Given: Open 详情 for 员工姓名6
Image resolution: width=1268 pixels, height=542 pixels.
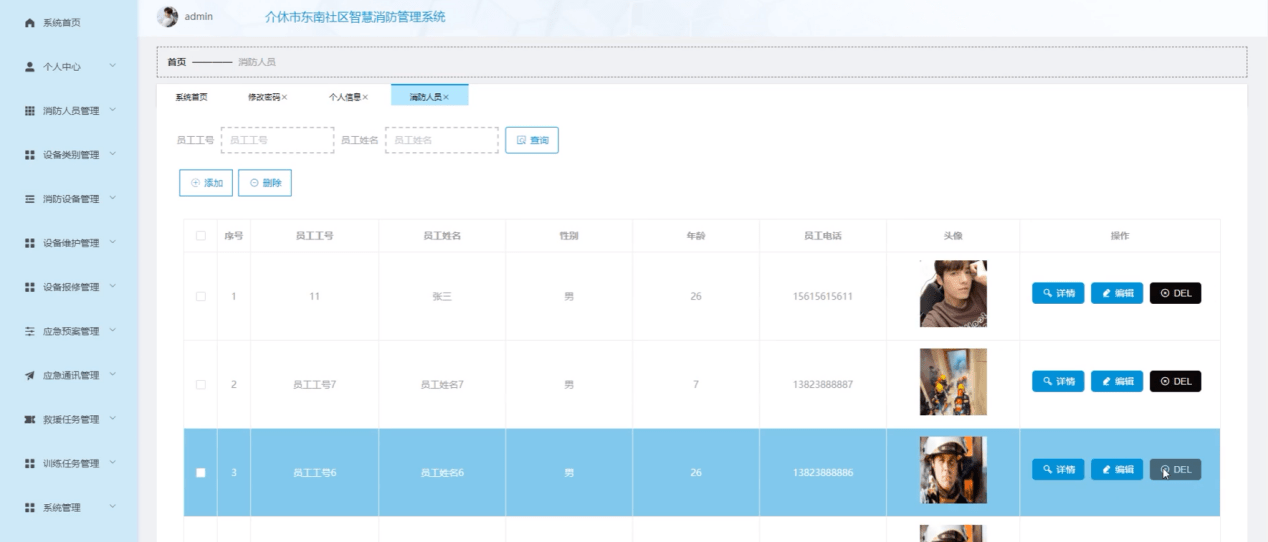Looking at the screenshot, I should [1058, 469].
